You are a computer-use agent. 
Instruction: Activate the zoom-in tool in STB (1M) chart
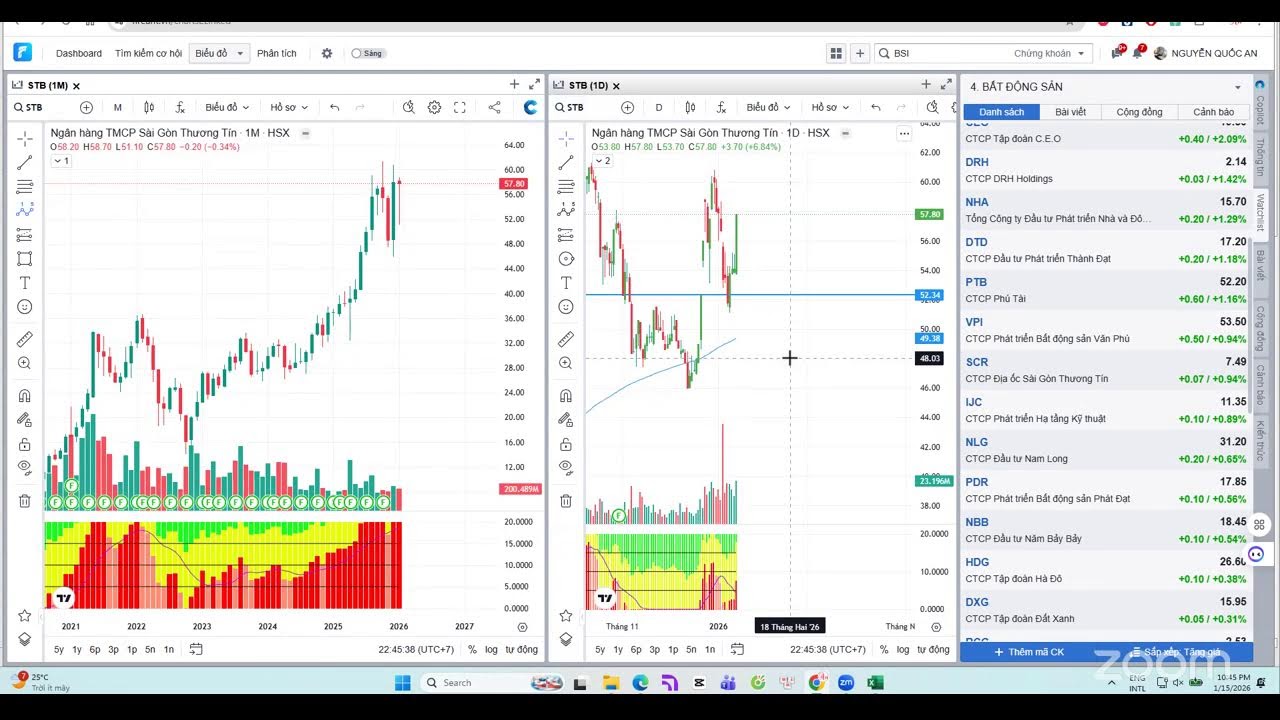pos(25,363)
